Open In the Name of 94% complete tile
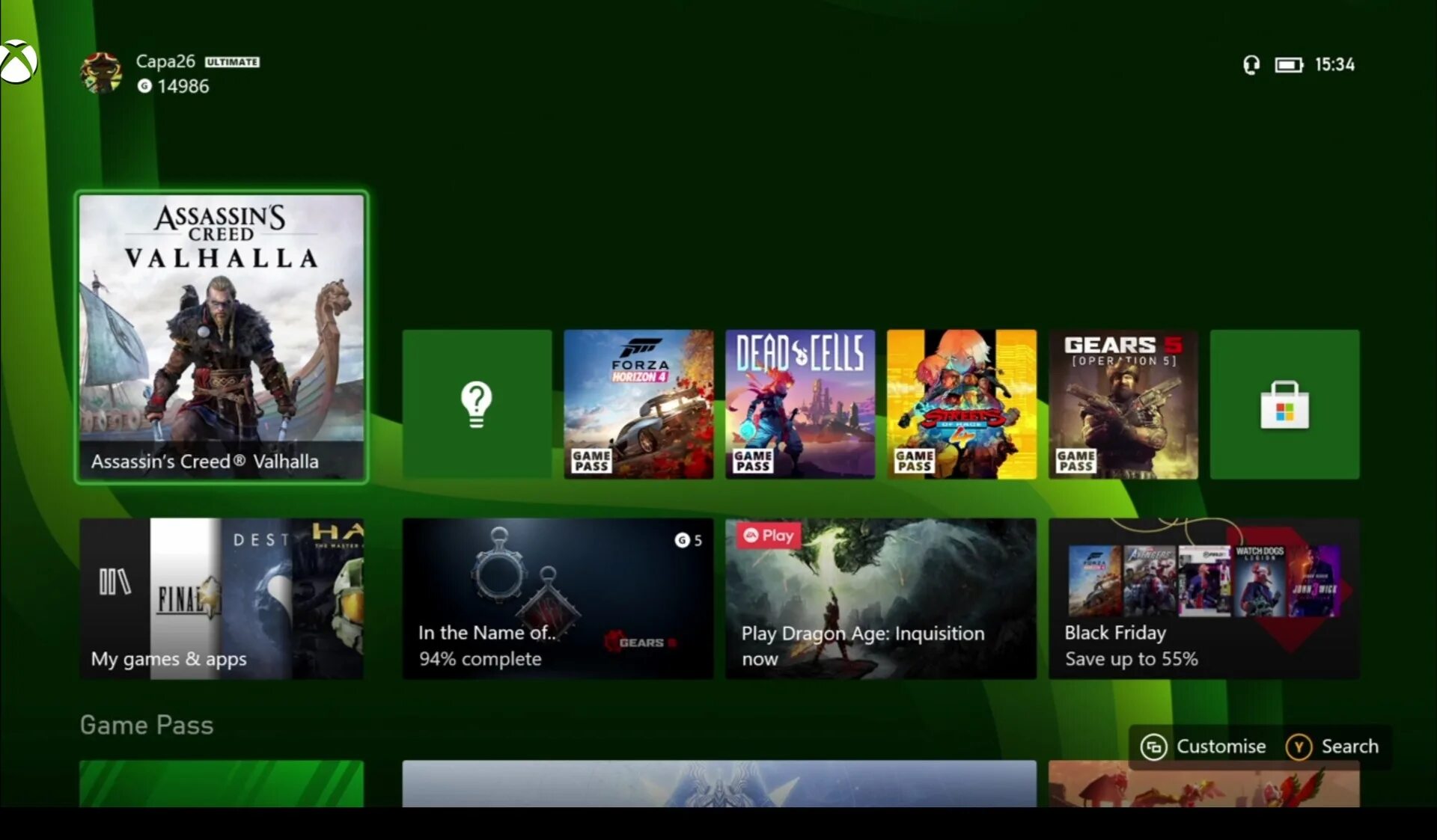1437x840 pixels. coord(558,597)
